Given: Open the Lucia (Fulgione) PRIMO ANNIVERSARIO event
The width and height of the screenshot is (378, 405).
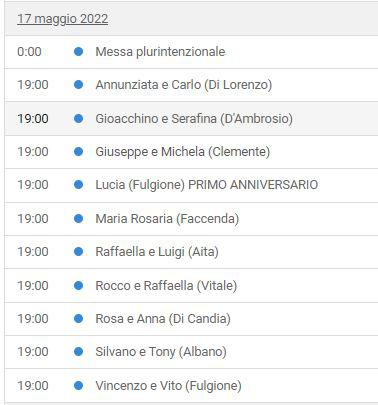Looking at the screenshot, I should pyautogui.click(x=207, y=185).
